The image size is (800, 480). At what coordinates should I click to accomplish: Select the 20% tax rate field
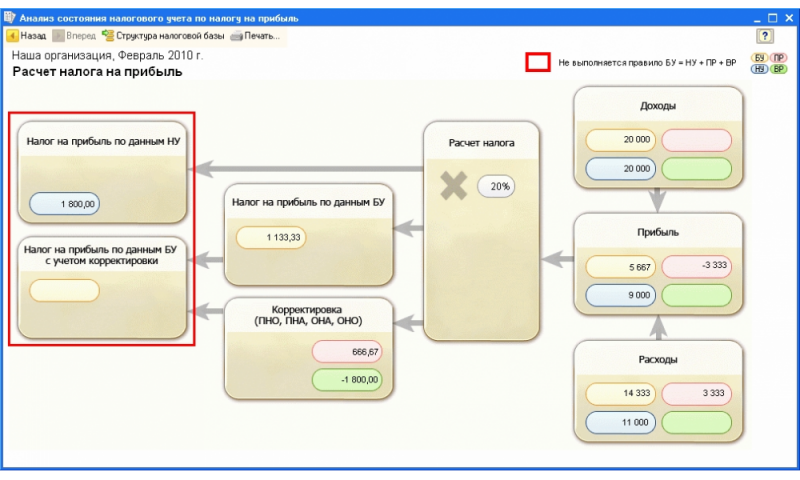pos(495,186)
